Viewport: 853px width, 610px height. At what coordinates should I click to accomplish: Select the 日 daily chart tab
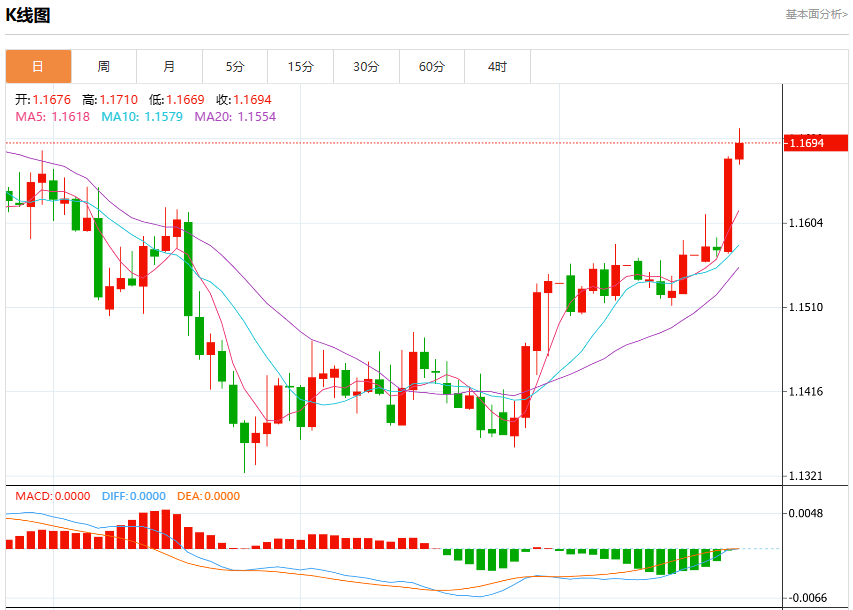point(38,66)
